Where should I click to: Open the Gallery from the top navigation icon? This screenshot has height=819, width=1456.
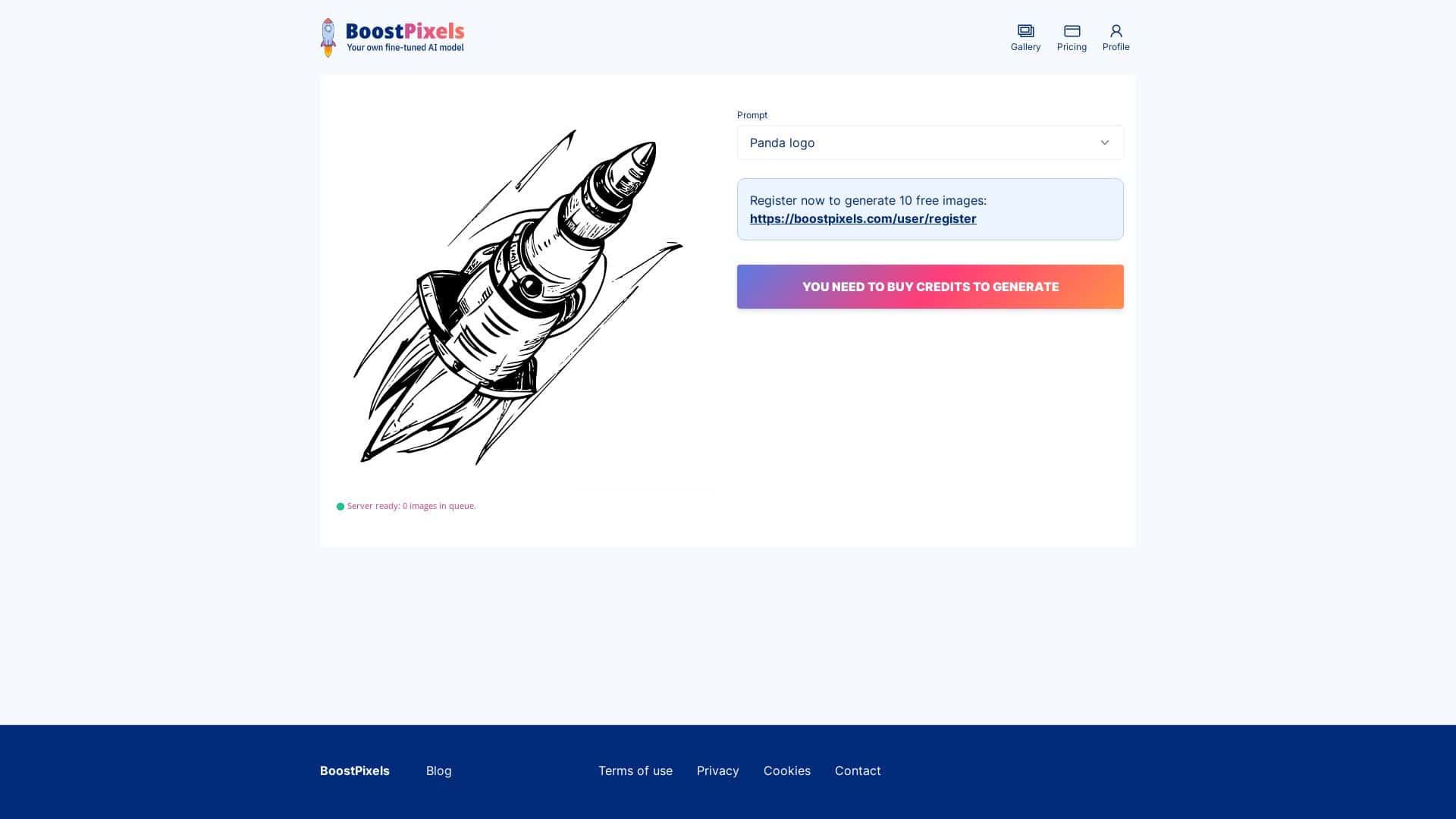pyautogui.click(x=1025, y=32)
